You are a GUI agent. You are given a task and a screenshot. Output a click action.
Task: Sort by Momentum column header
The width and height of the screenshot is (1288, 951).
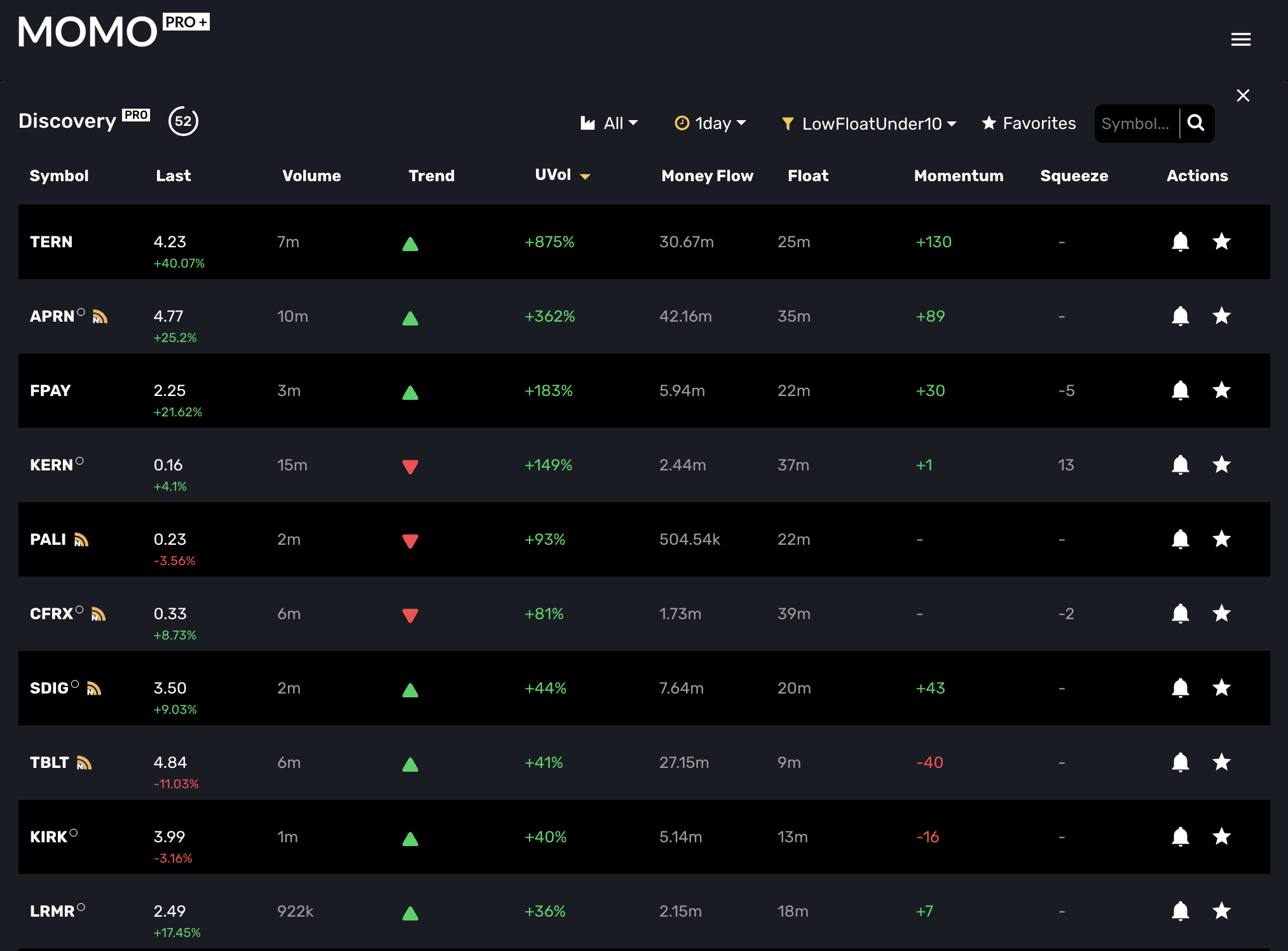point(958,176)
